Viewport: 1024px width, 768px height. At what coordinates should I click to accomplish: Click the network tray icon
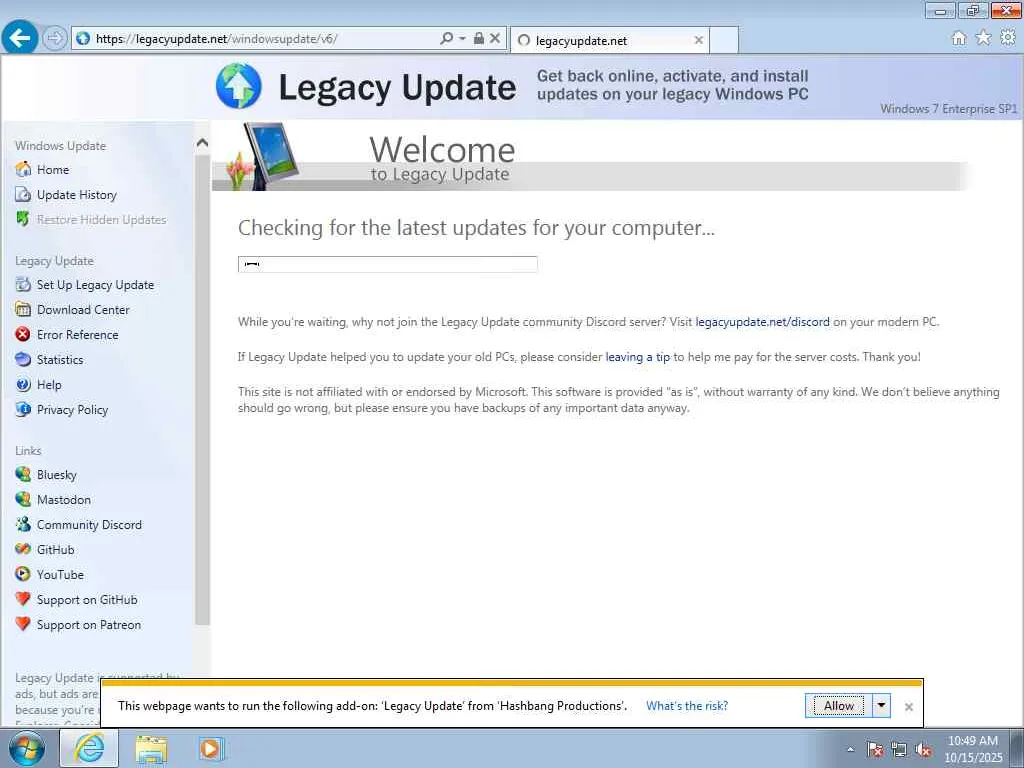[x=899, y=750]
